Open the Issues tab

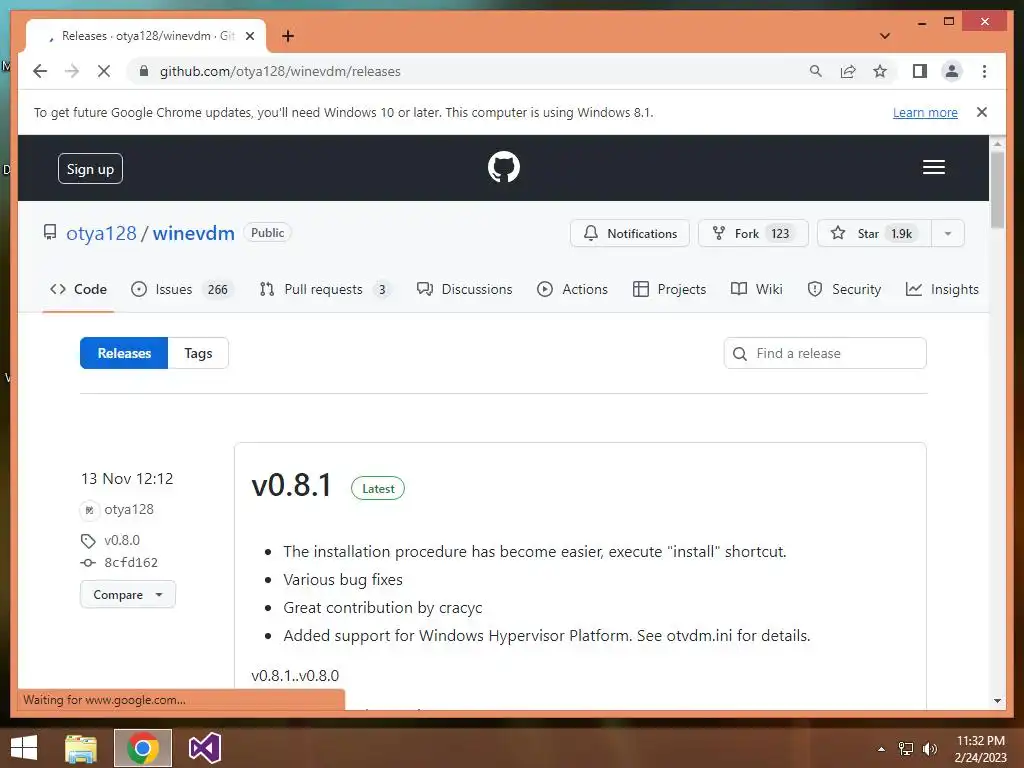(x=180, y=289)
